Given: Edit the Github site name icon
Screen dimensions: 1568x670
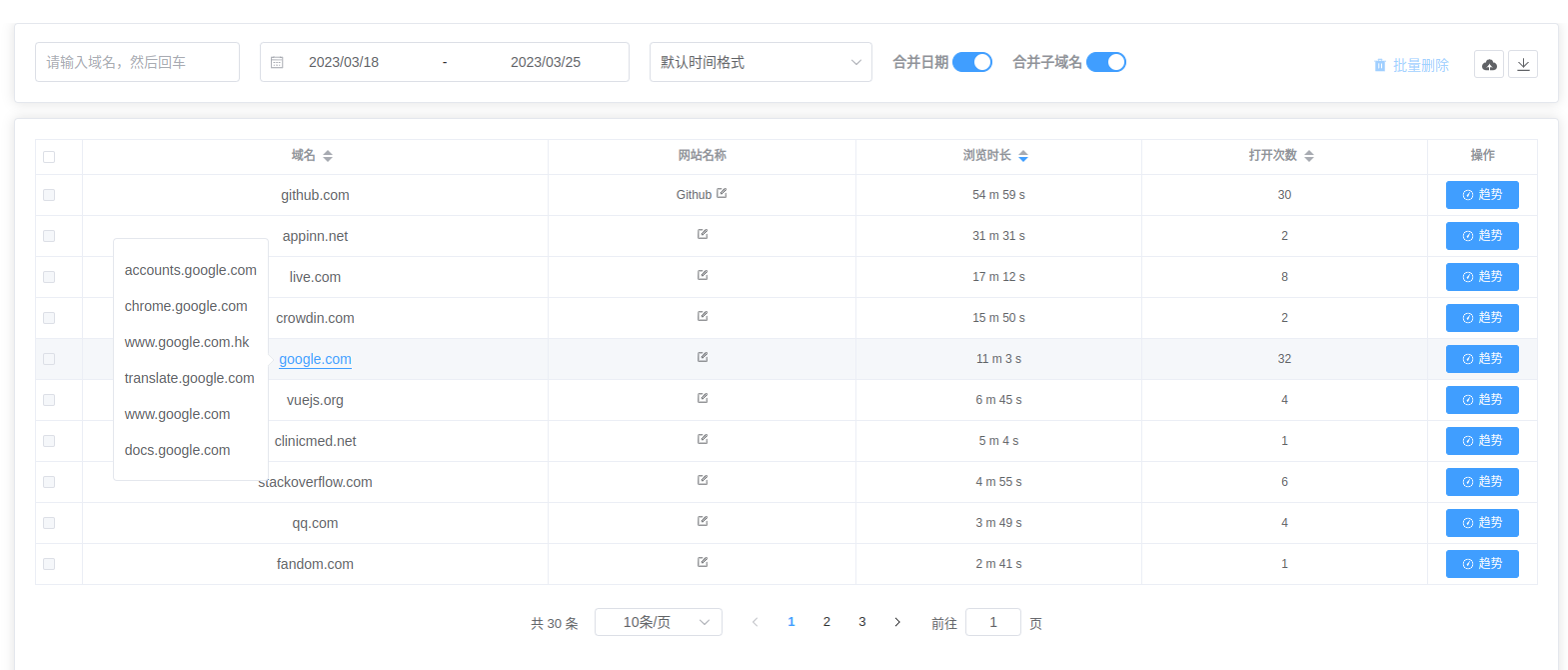Looking at the screenshot, I should (722, 194).
